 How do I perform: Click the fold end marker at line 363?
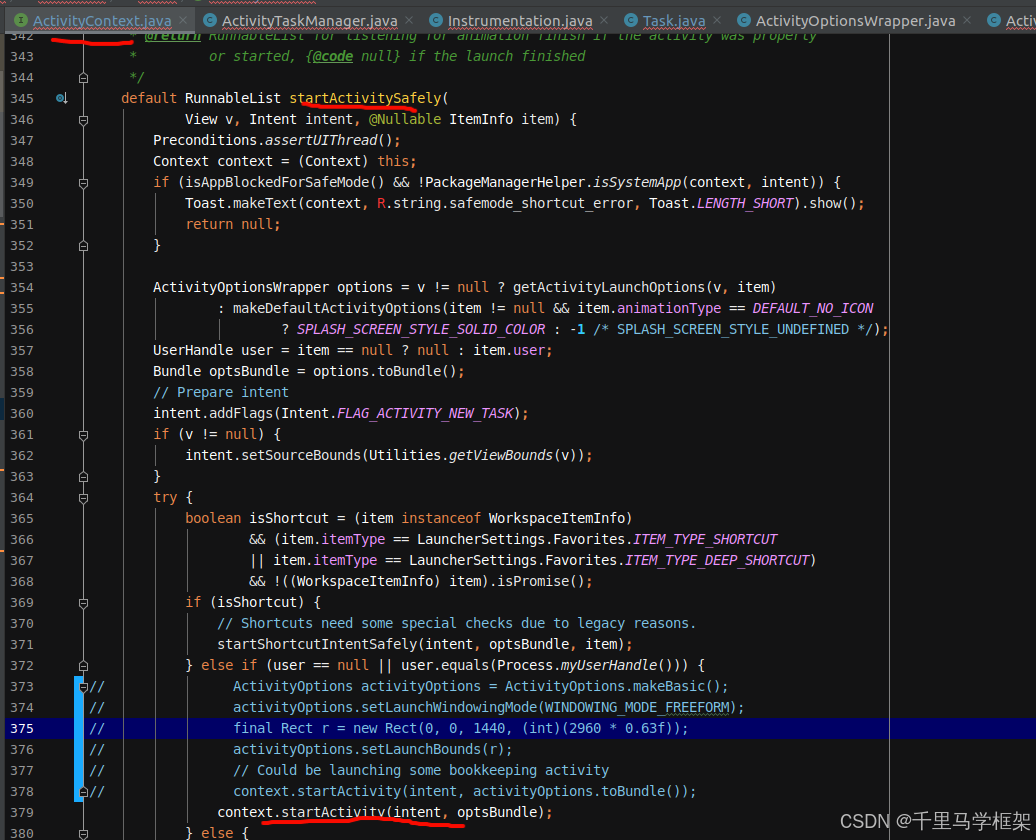coord(83,477)
